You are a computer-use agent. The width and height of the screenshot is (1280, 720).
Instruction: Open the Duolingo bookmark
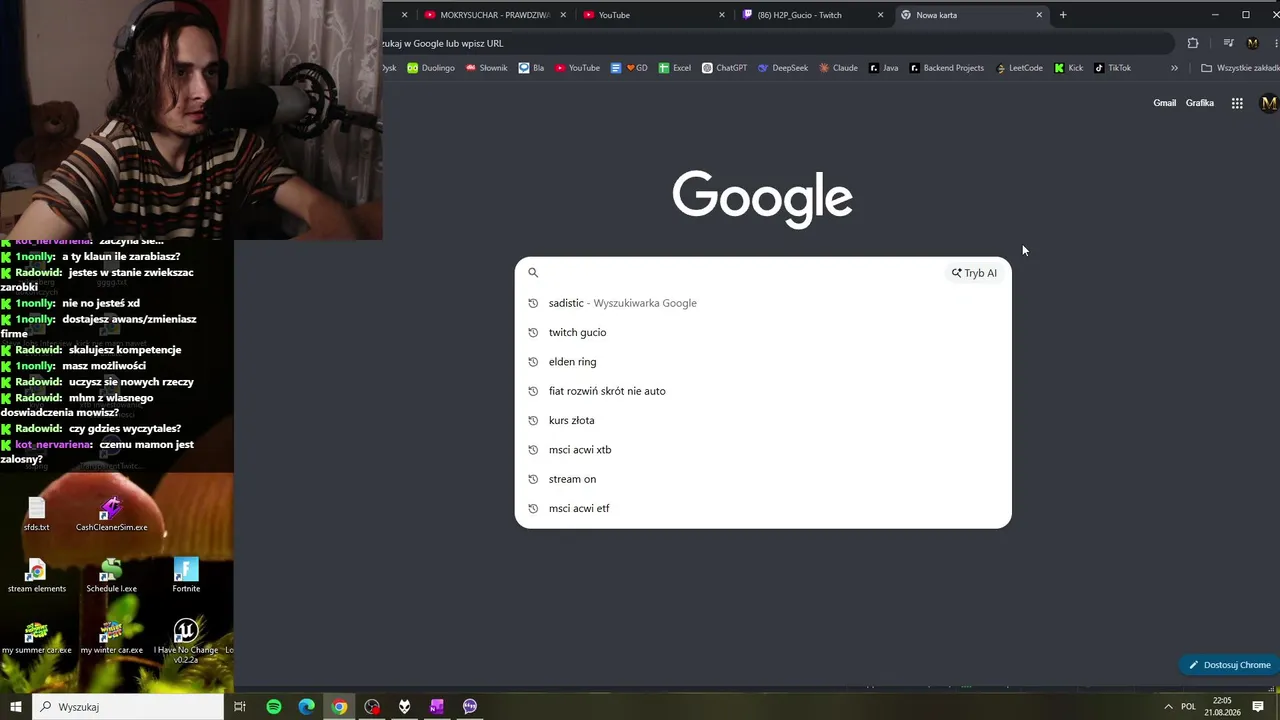coord(431,68)
